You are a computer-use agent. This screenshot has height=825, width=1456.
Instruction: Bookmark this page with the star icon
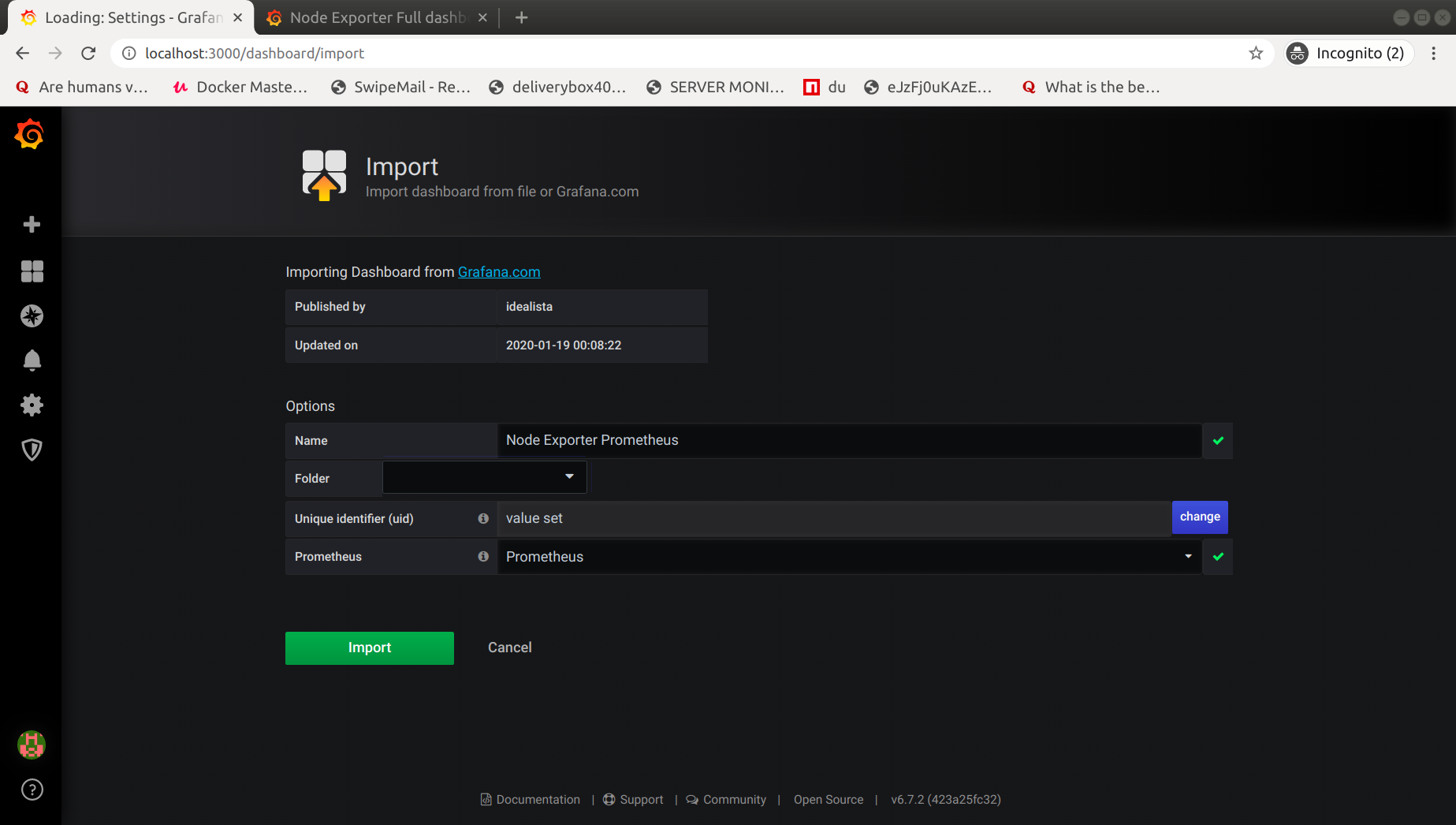pyautogui.click(x=1256, y=53)
